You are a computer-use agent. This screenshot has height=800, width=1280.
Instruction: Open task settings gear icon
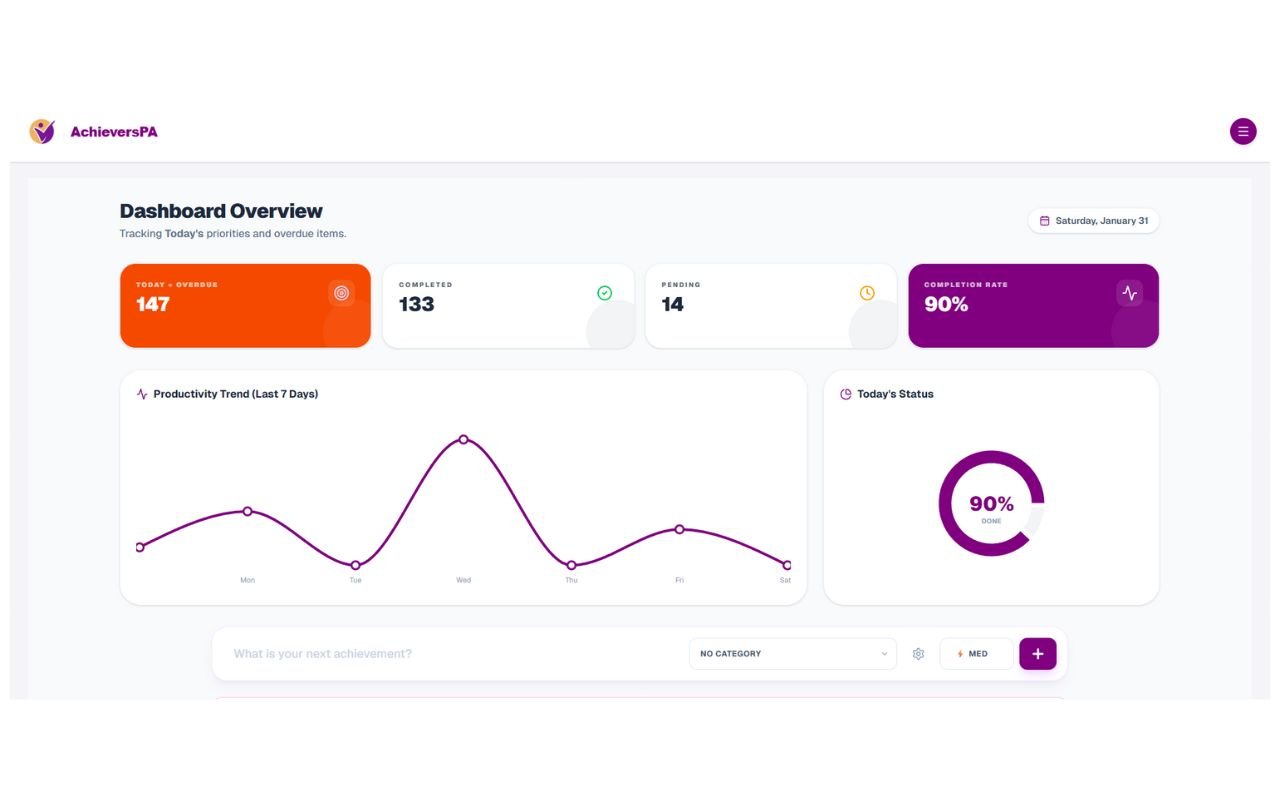(x=918, y=654)
